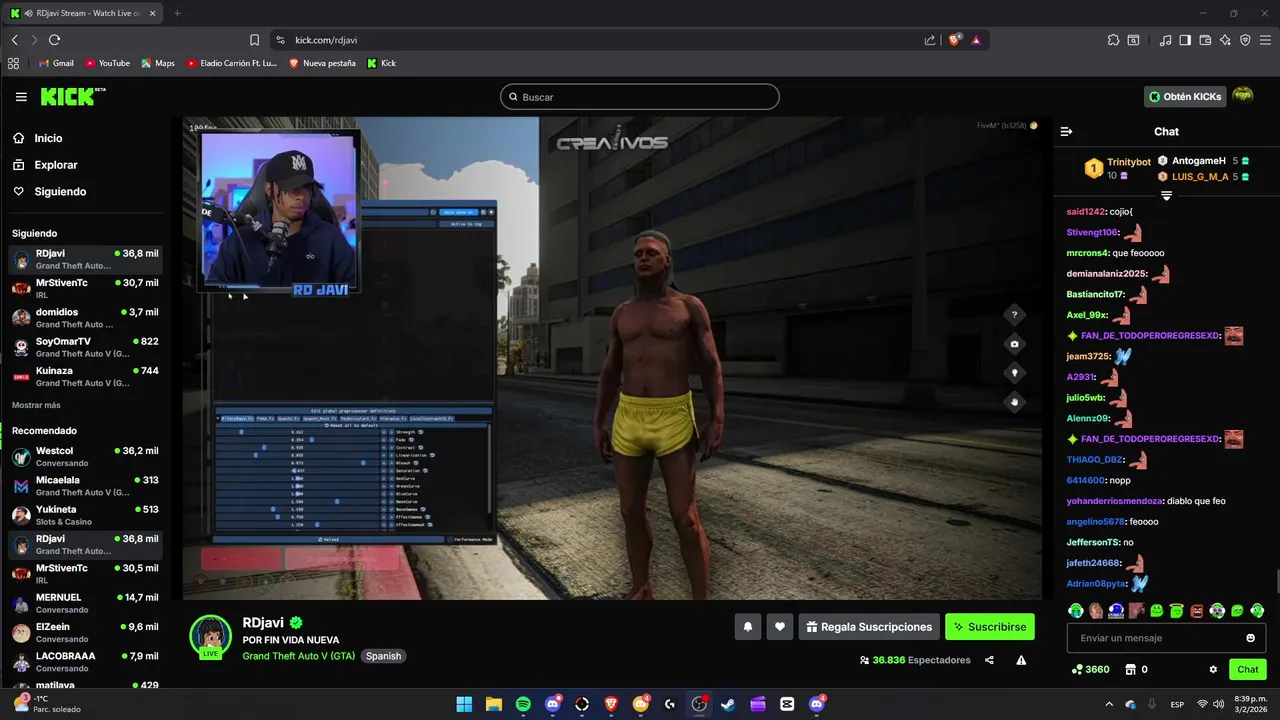Open SoyOmarTV channel in sidebar
The height and width of the screenshot is (720, 1280).
(x=84, y=347)
